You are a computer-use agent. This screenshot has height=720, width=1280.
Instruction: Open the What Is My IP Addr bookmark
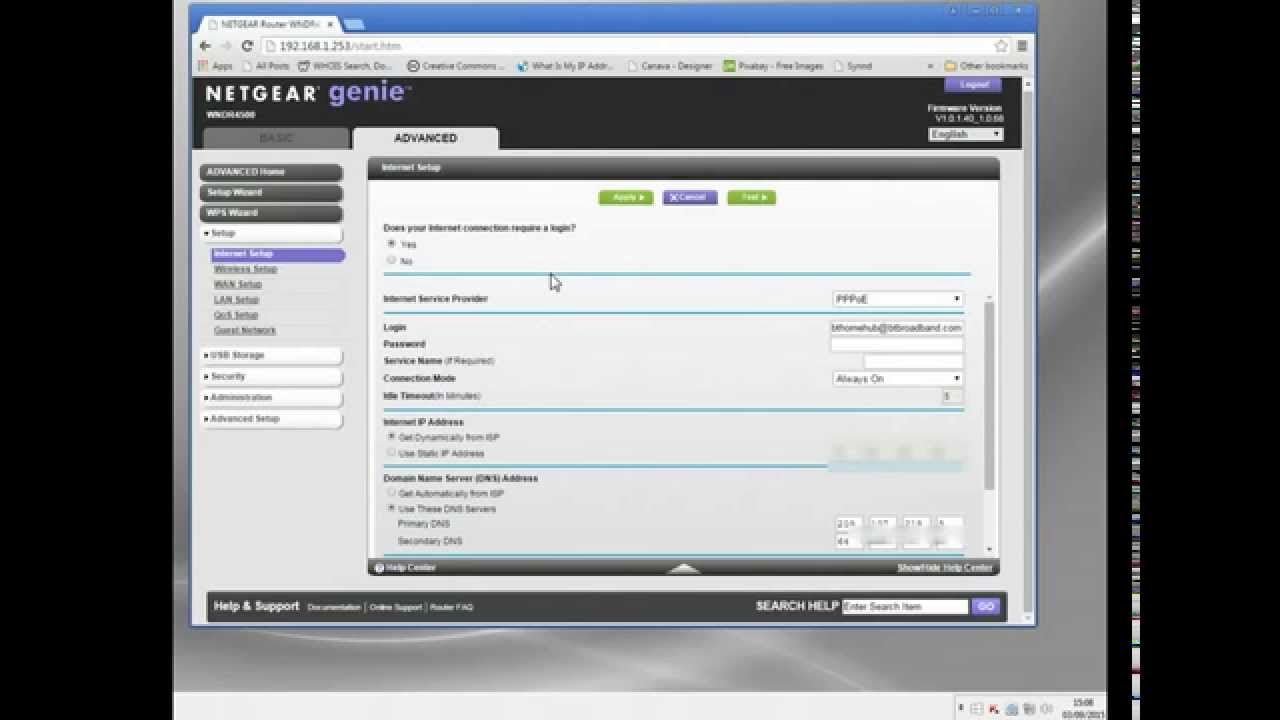point(565,66)
